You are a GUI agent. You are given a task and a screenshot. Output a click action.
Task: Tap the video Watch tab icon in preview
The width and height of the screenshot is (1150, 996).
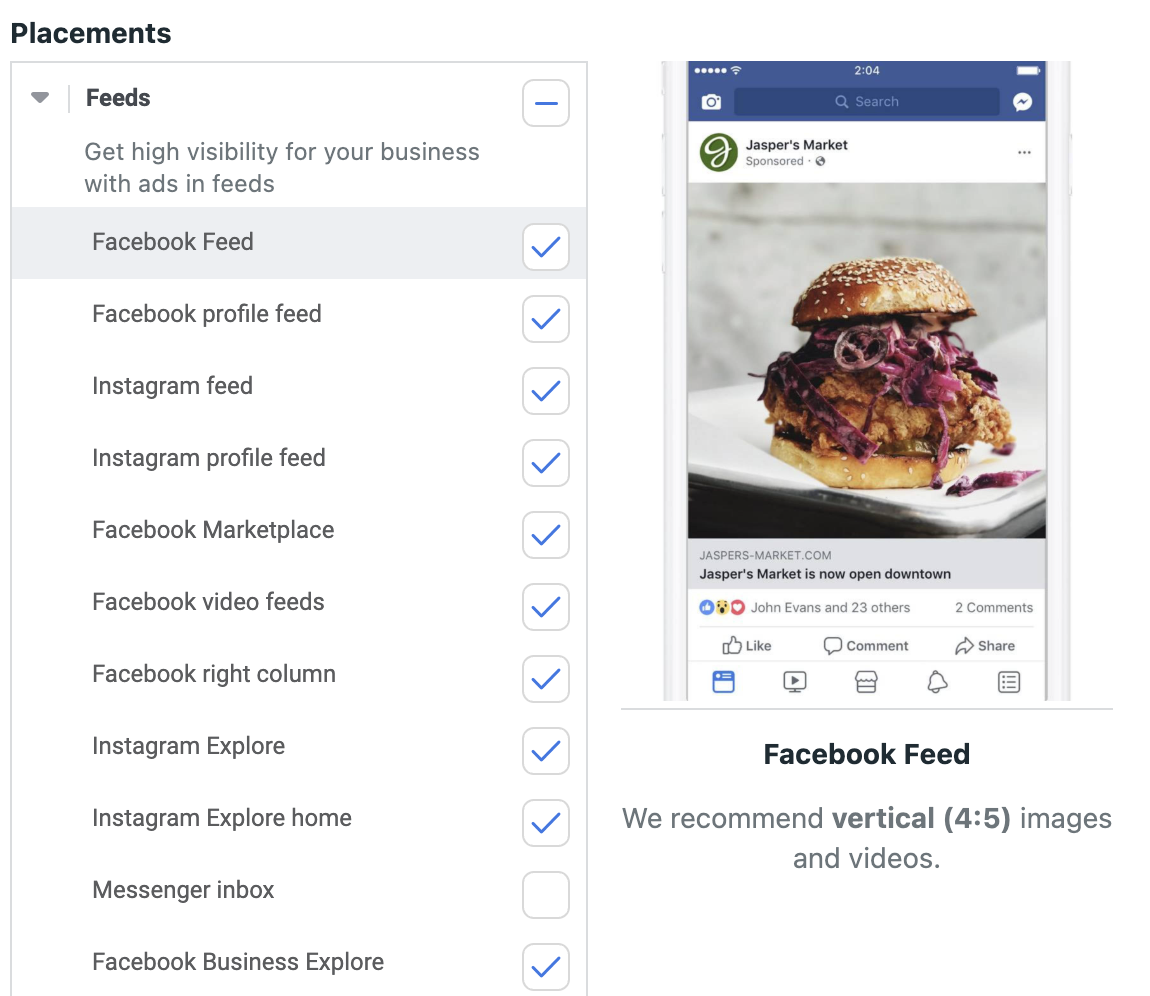click(794, 682)
